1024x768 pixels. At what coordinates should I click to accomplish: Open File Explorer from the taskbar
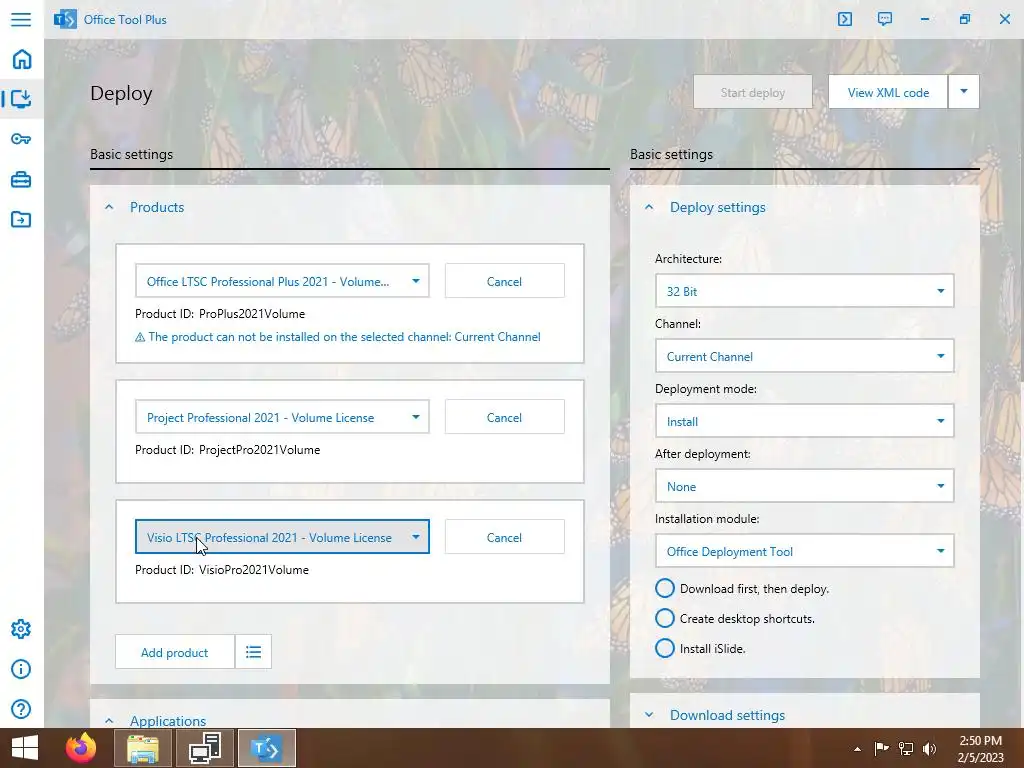click(x=143, y=748)
